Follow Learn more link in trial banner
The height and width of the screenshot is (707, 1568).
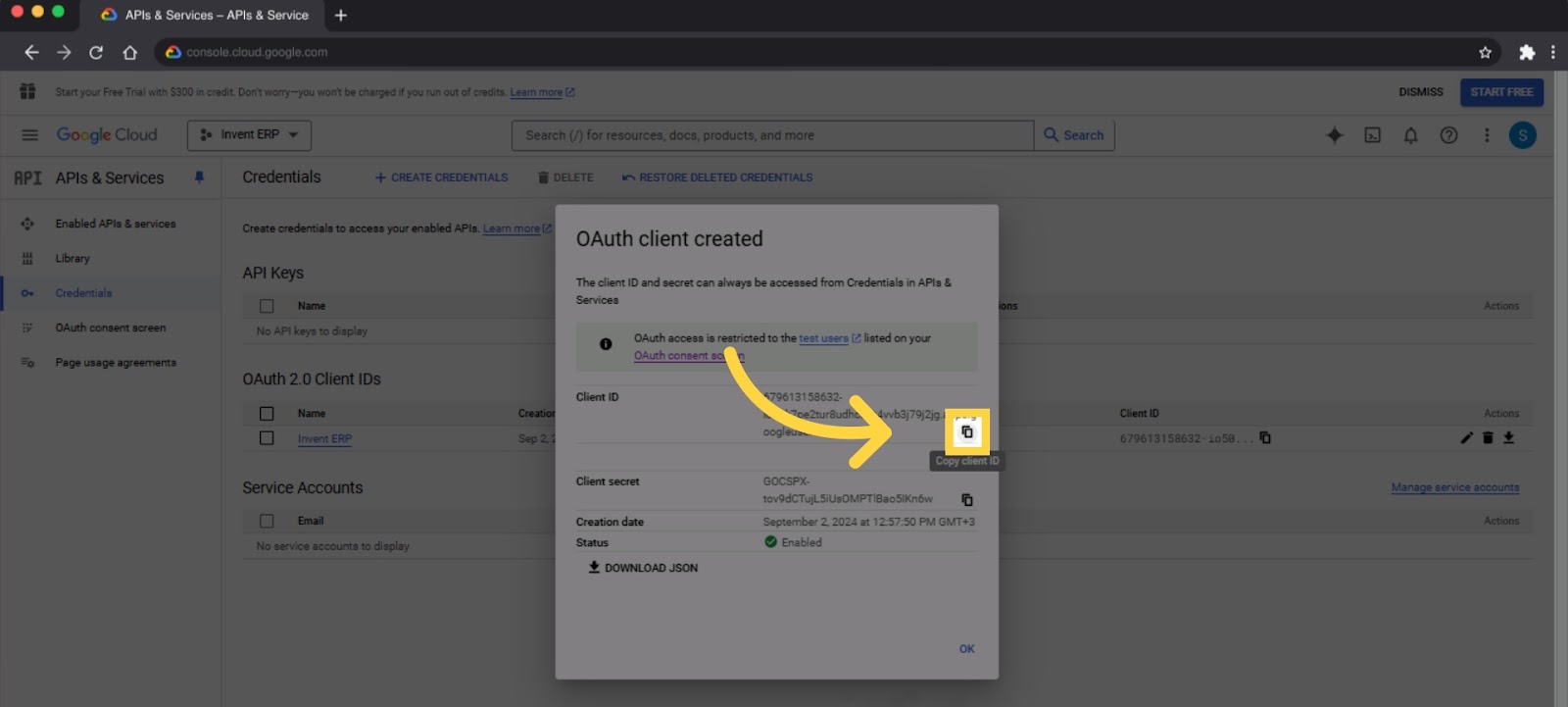tap(541, 92)
